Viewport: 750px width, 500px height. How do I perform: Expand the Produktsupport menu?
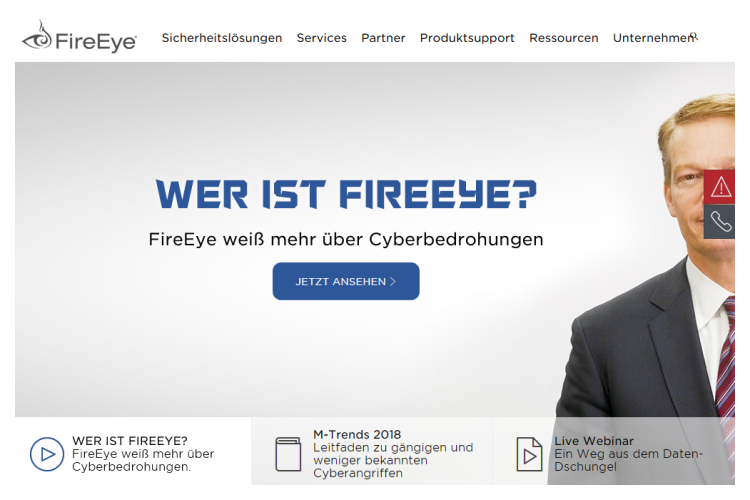point(467,38)
